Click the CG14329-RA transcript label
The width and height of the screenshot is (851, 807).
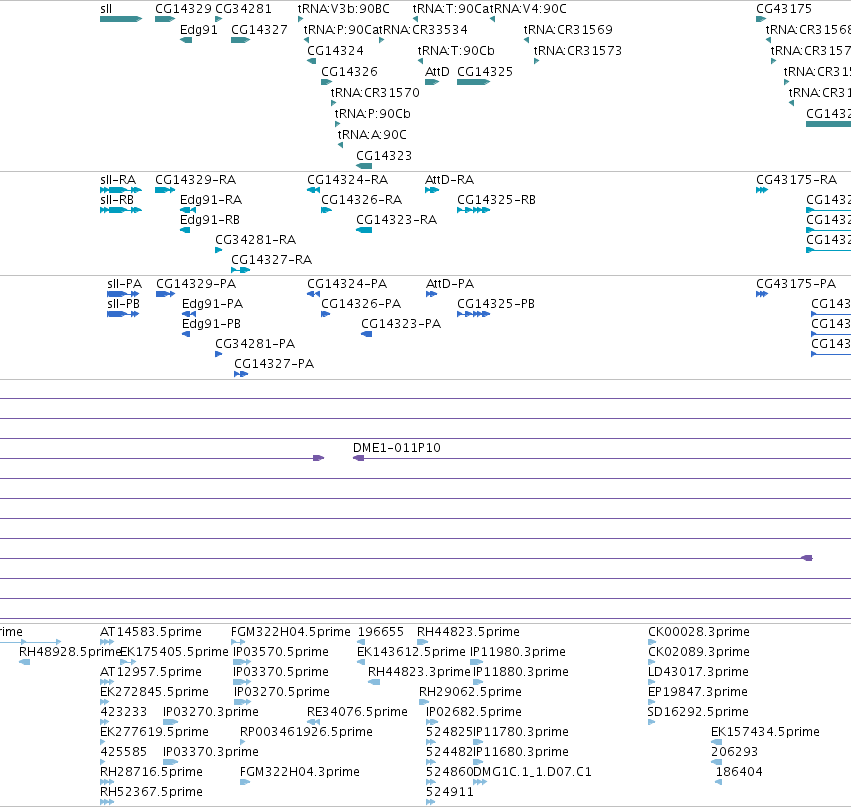pos(195,180)
